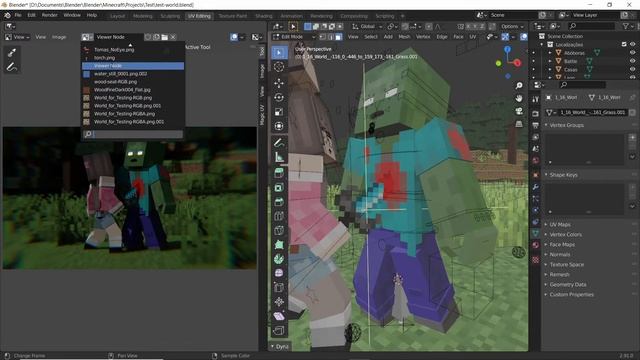Activate the Extrude Region tool
This screenshot has height=360, width=640.
click(279, 173)
